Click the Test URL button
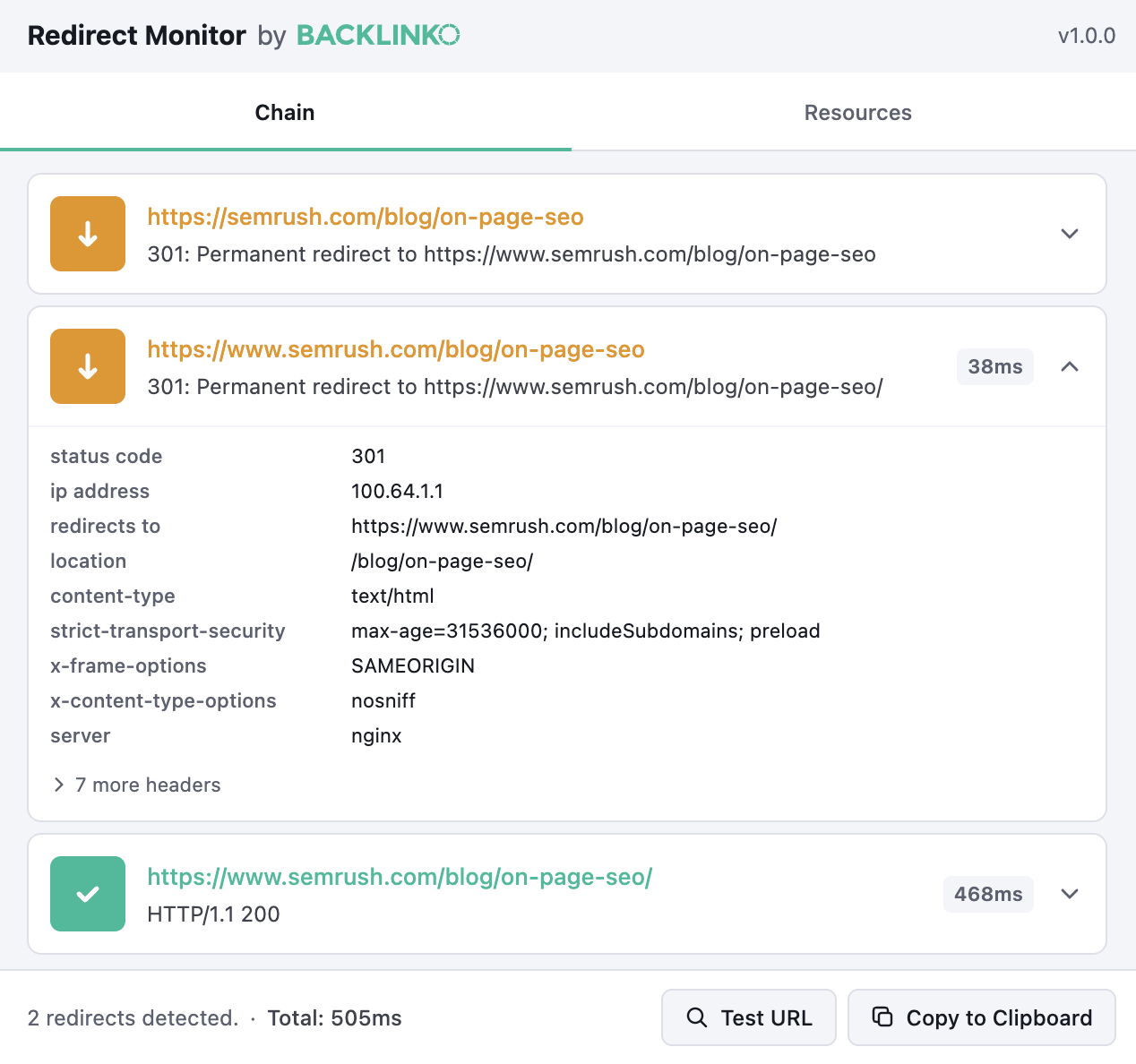 point(749,1017)
